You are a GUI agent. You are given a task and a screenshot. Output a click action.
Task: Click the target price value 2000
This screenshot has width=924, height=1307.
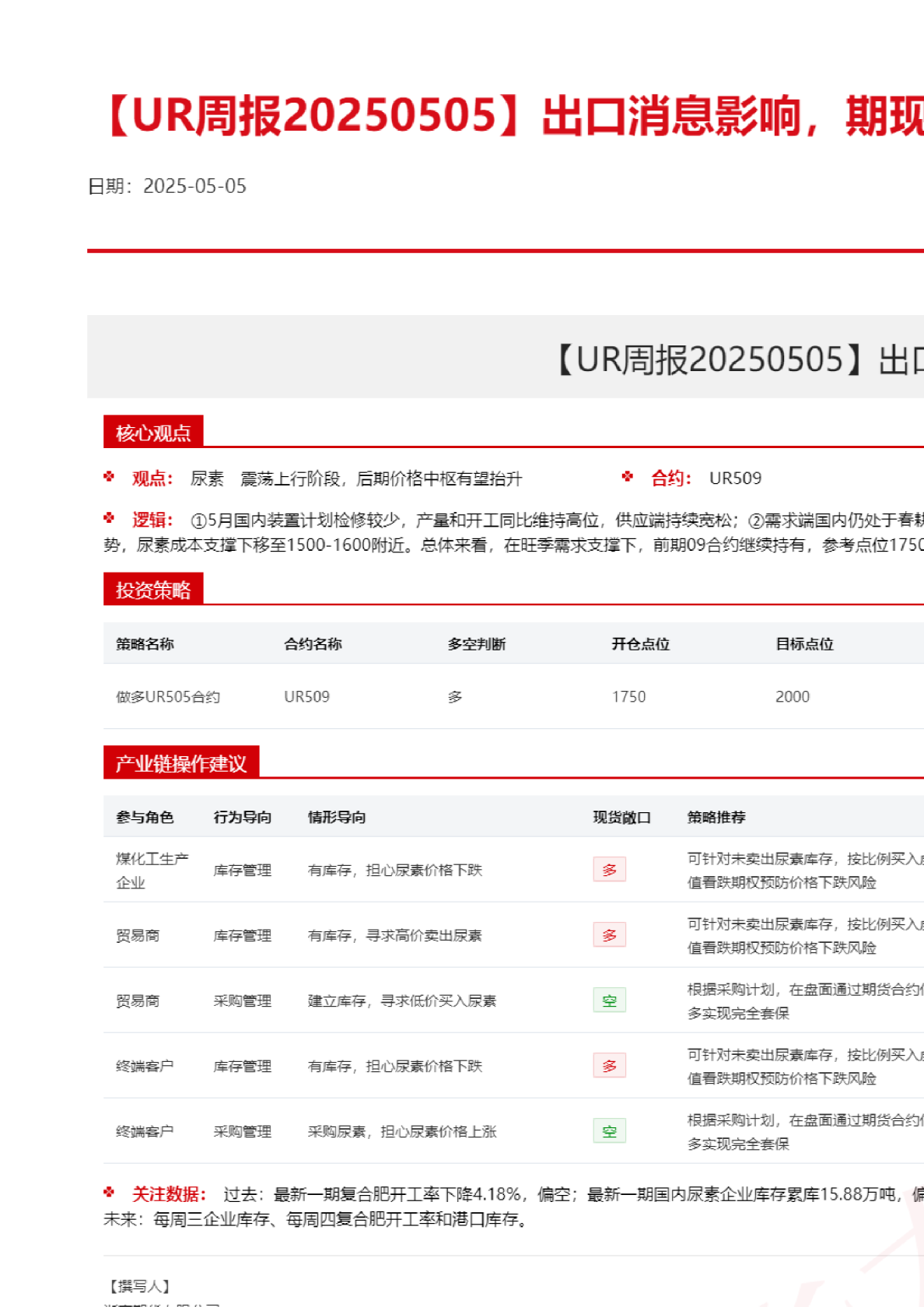pyautogui.click(x=792, y=697)
